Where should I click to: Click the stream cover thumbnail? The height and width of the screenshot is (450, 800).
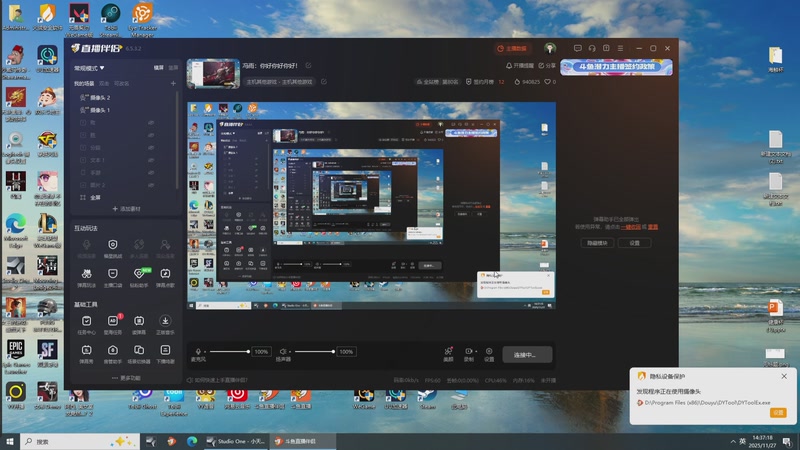(213, 73)
